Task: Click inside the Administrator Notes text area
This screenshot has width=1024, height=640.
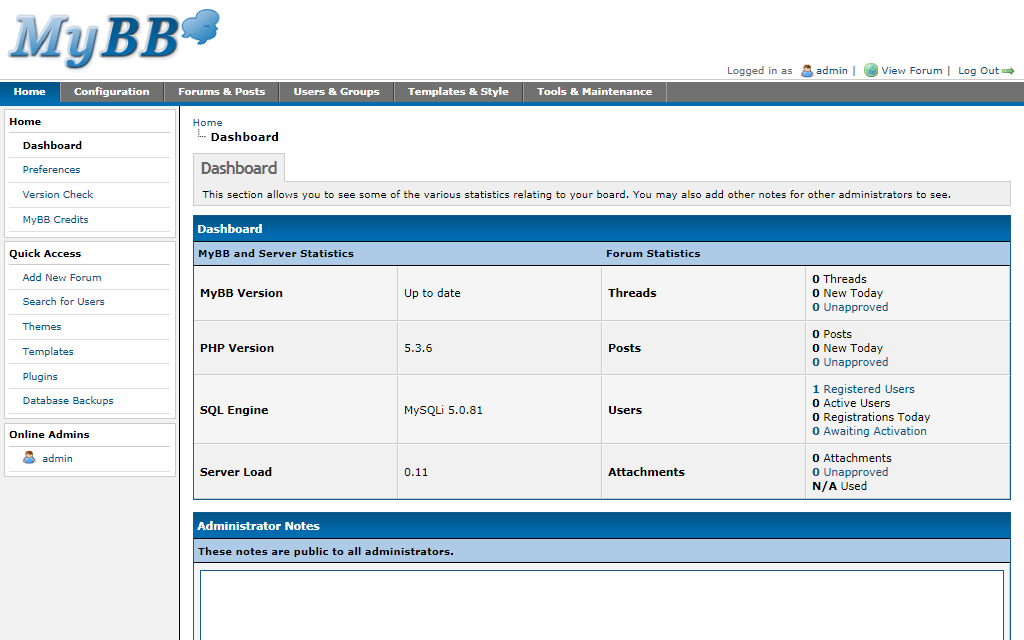Action: (601, 605)
